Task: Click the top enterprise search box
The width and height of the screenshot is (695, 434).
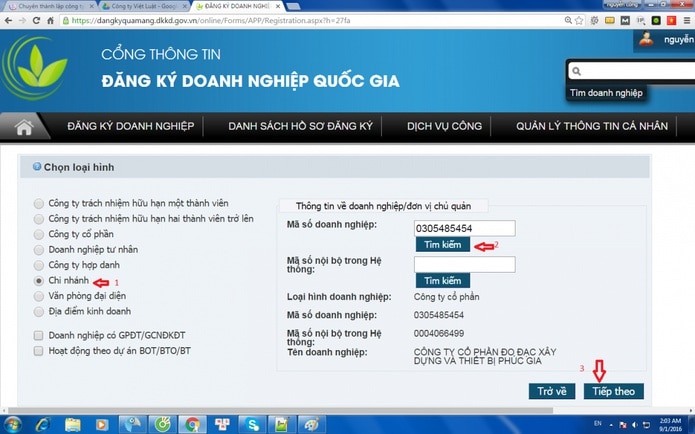Action: click(634, 71)
